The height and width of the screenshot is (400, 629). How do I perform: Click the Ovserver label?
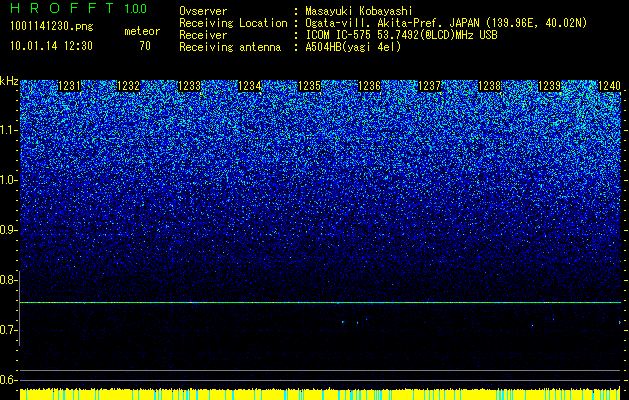(203, 11)
